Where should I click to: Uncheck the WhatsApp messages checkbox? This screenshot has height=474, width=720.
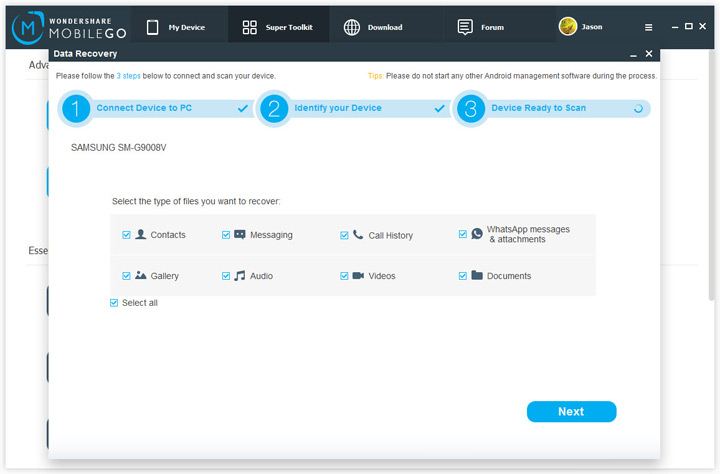(x=462, y=234)
